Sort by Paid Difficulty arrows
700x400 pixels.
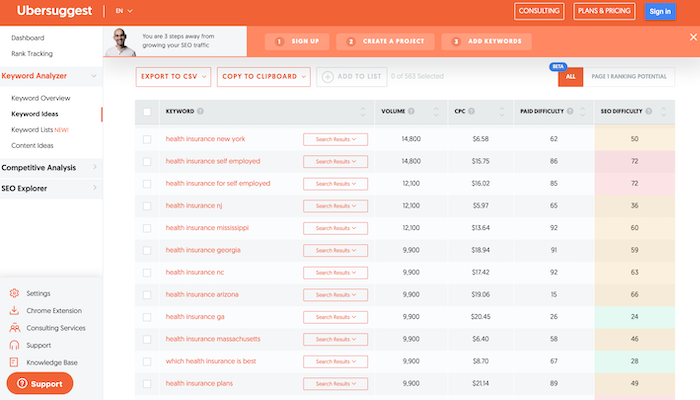pos(583,112)
